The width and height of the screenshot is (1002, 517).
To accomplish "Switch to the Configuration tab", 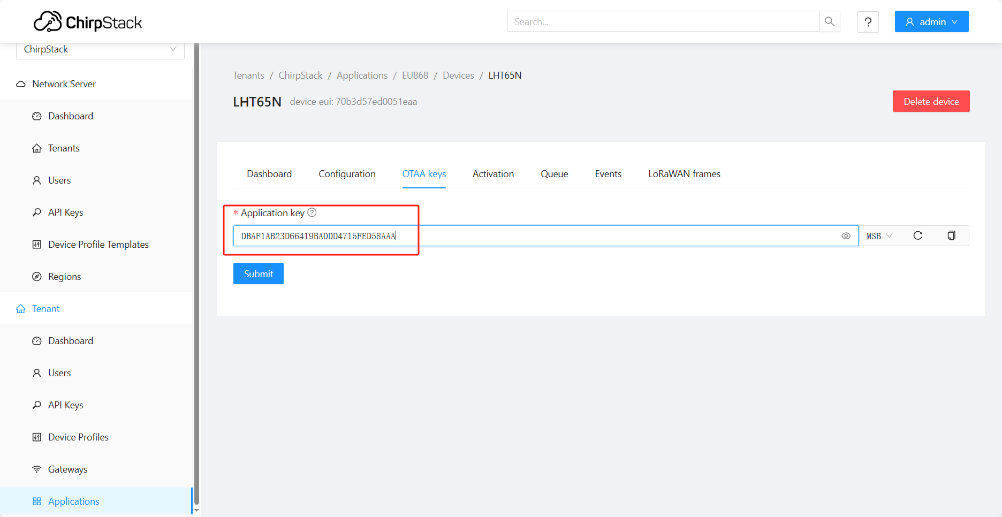I will 347,174.
